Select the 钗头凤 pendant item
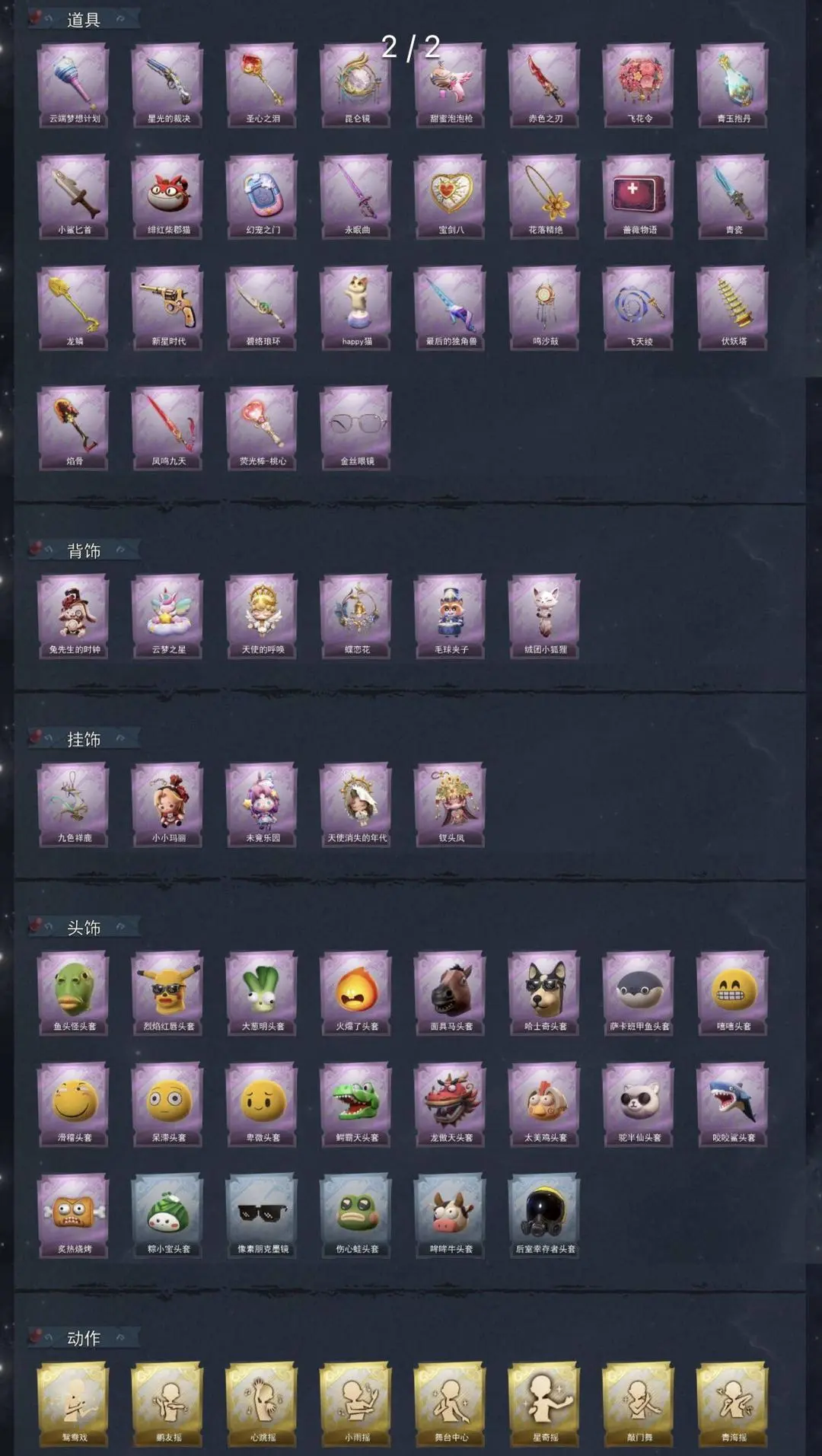Viewport: 822px width, 1456px height. (451, 804)
